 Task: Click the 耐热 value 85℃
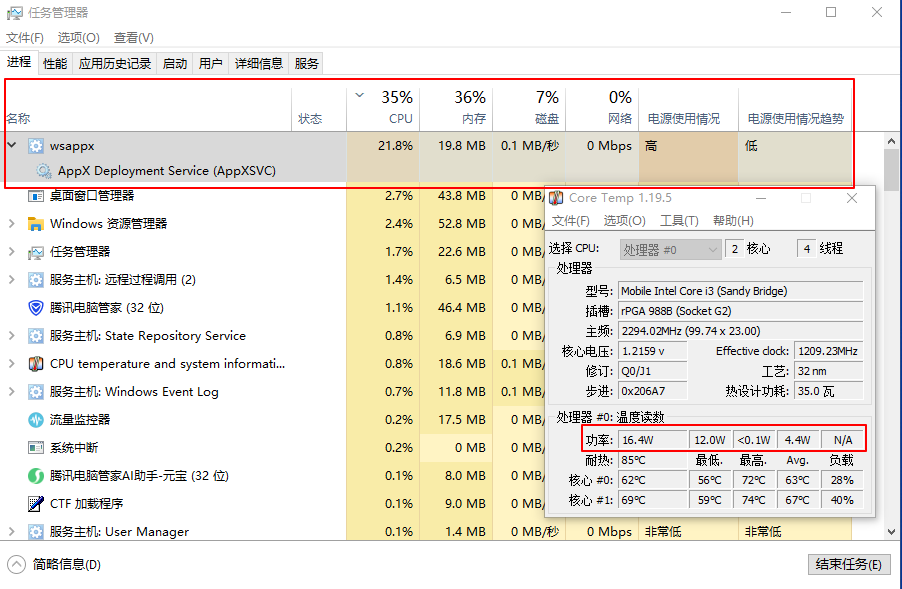(653, 460)
